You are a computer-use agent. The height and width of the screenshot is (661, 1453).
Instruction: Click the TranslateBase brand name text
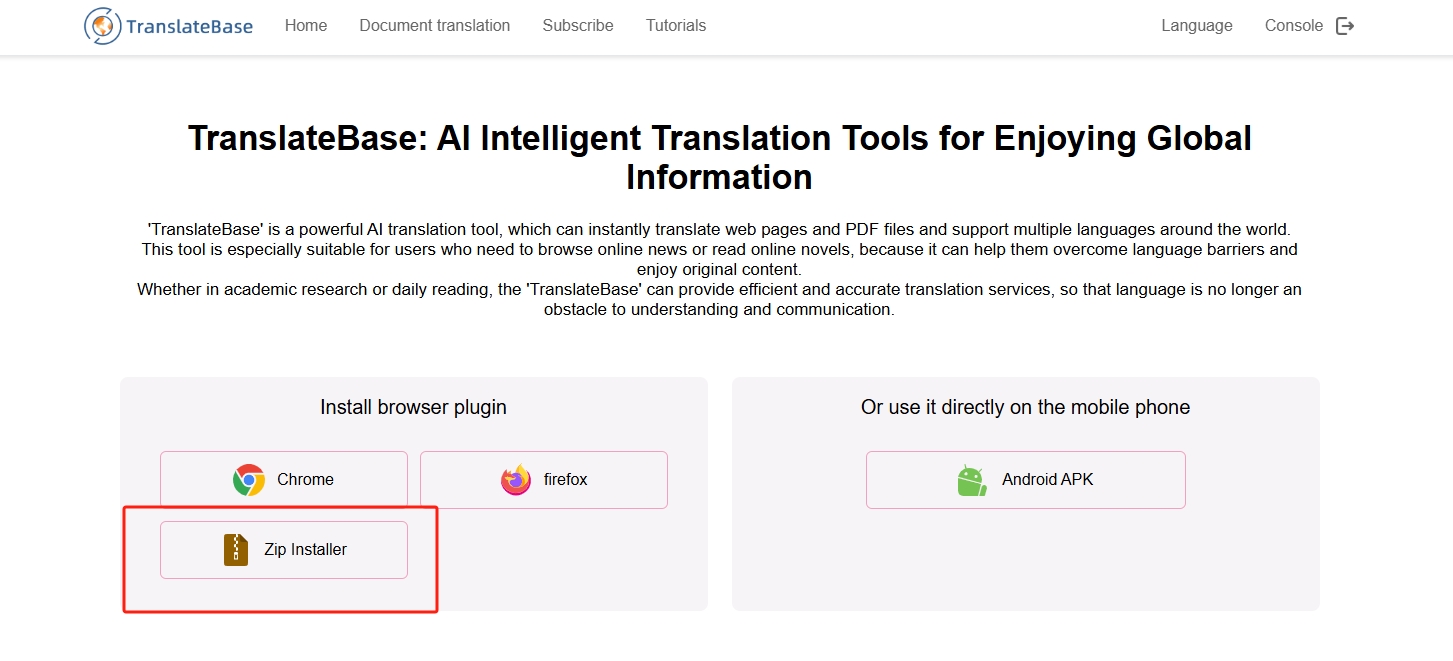(x=189, y=27)
